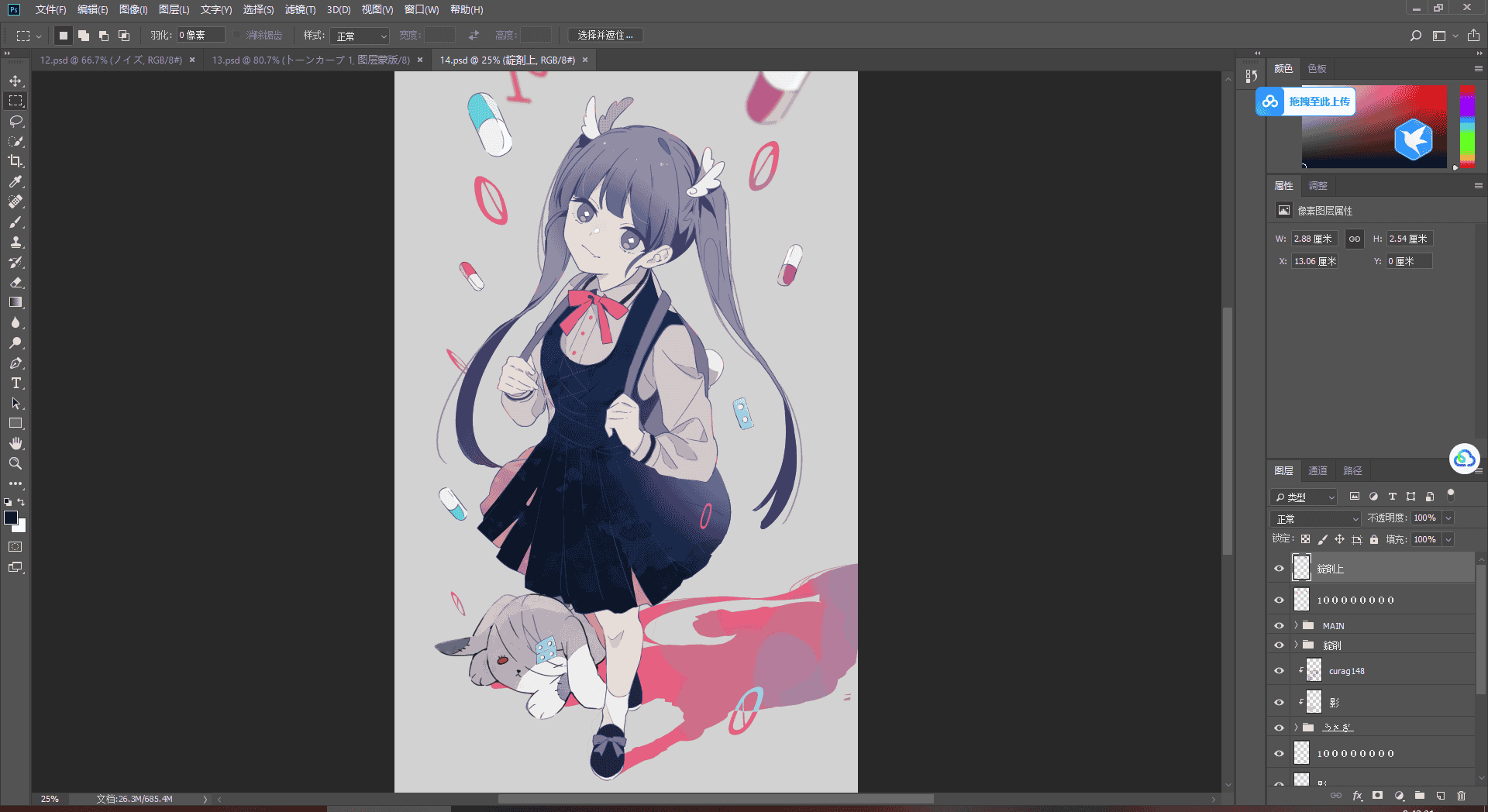Screen dimensions: 1488x812
Task: Select the Brush tool
Action: 15,222
